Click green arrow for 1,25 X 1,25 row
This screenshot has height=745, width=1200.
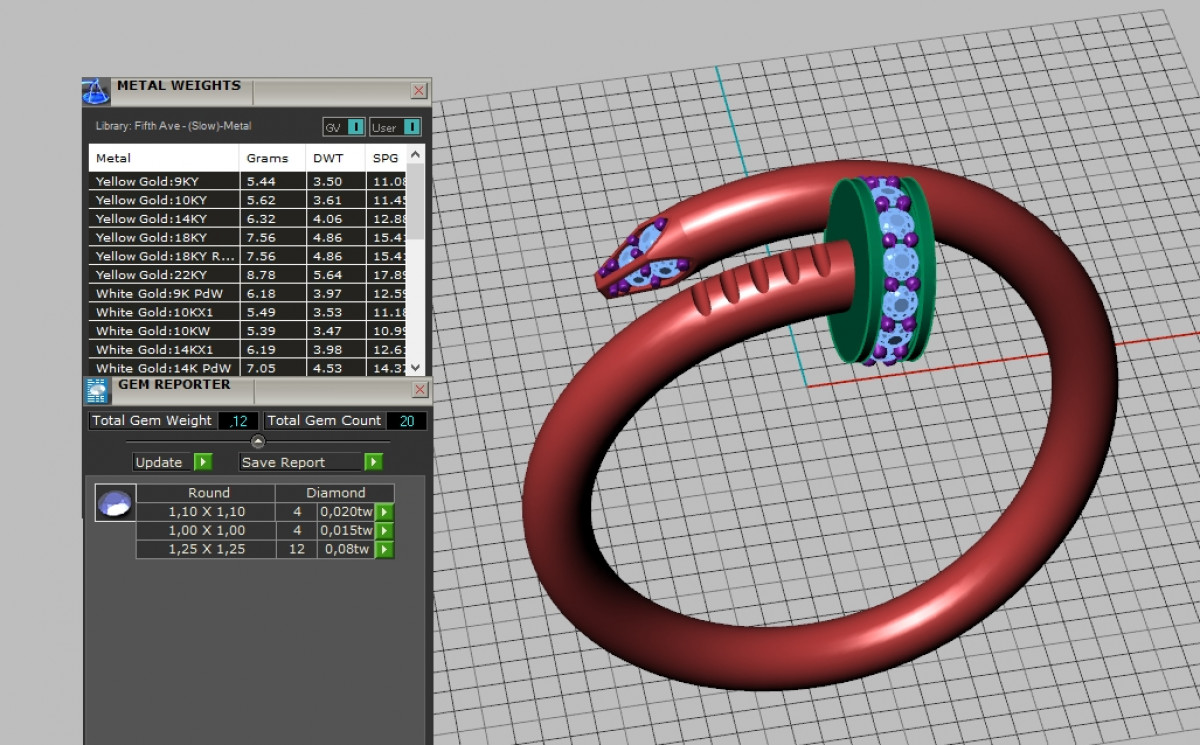tap(384, 549)
